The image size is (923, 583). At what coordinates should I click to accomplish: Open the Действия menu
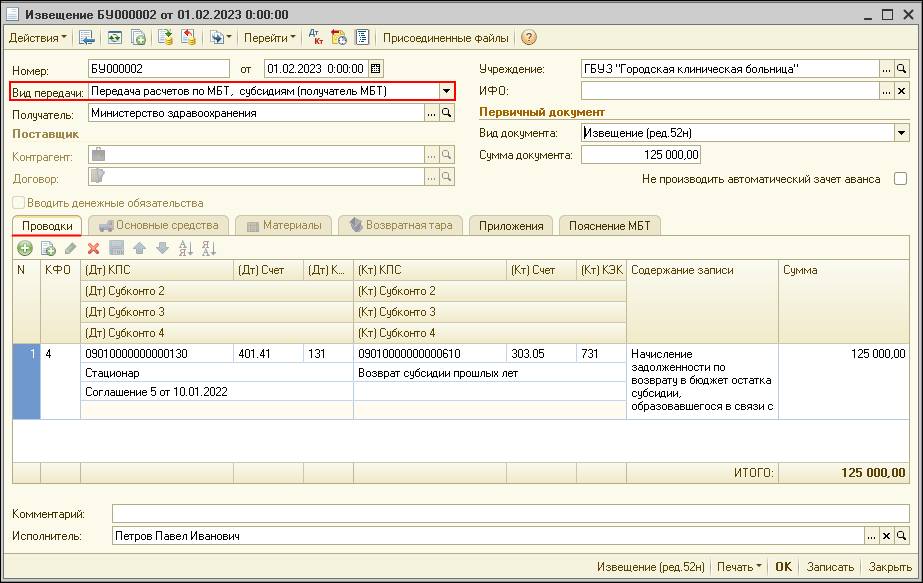point(38,38)
